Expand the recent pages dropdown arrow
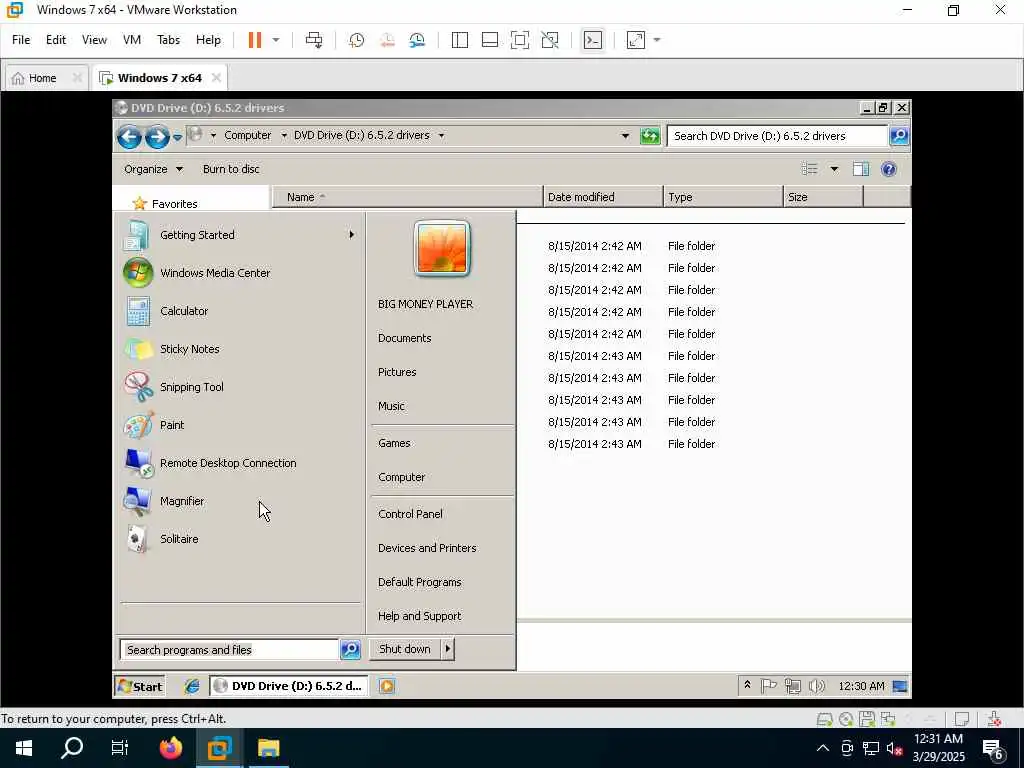1024x768 pixels. 177,137
